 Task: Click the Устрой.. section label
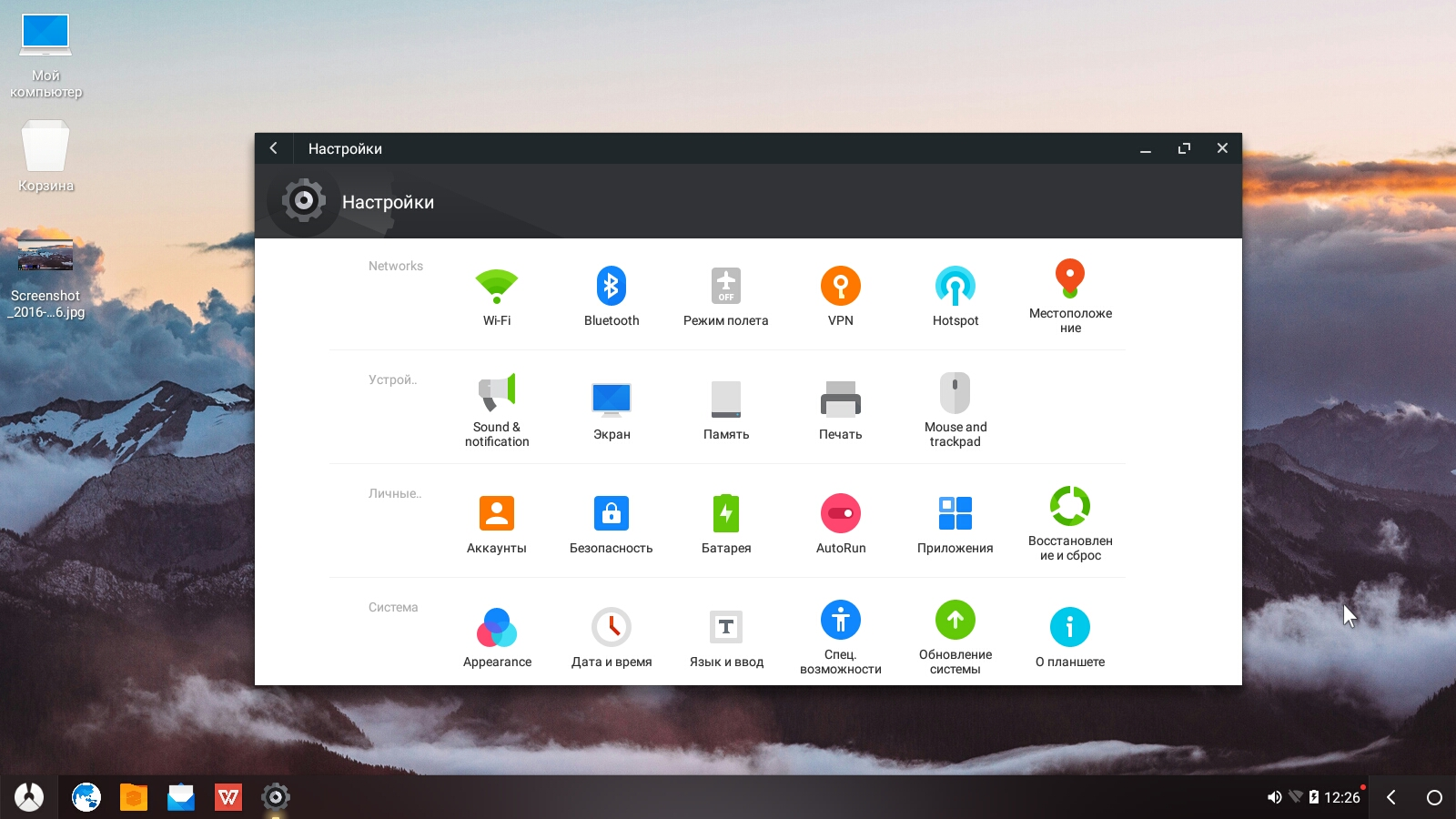tap(393, 379)
